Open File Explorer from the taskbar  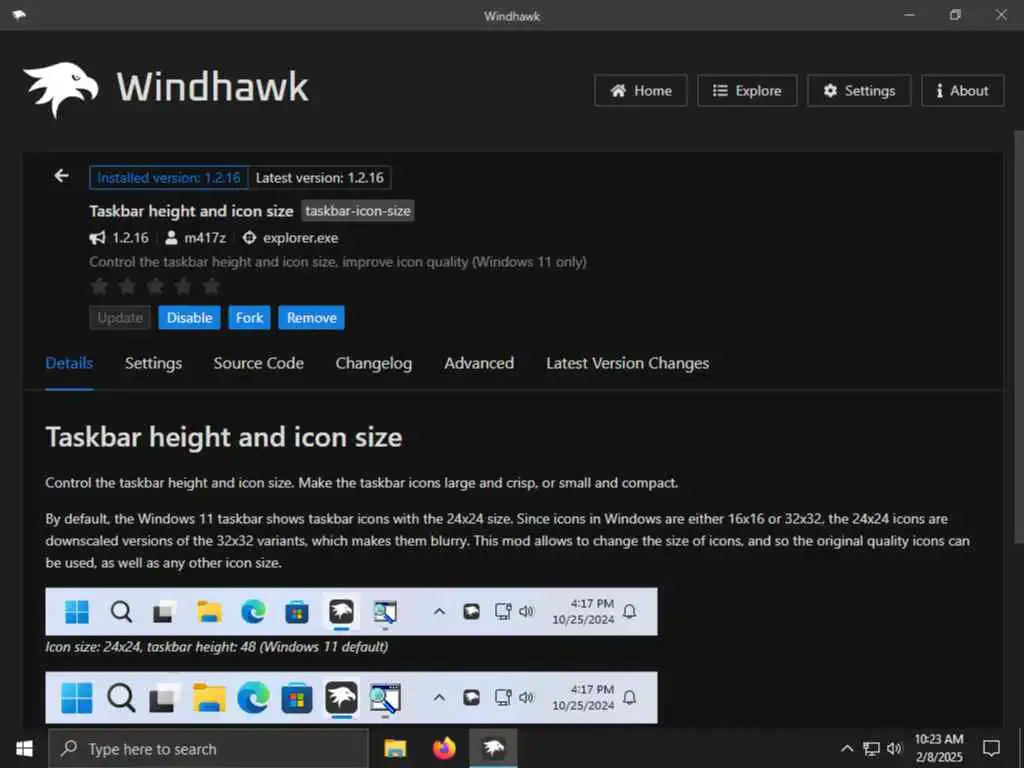[395, 749]
